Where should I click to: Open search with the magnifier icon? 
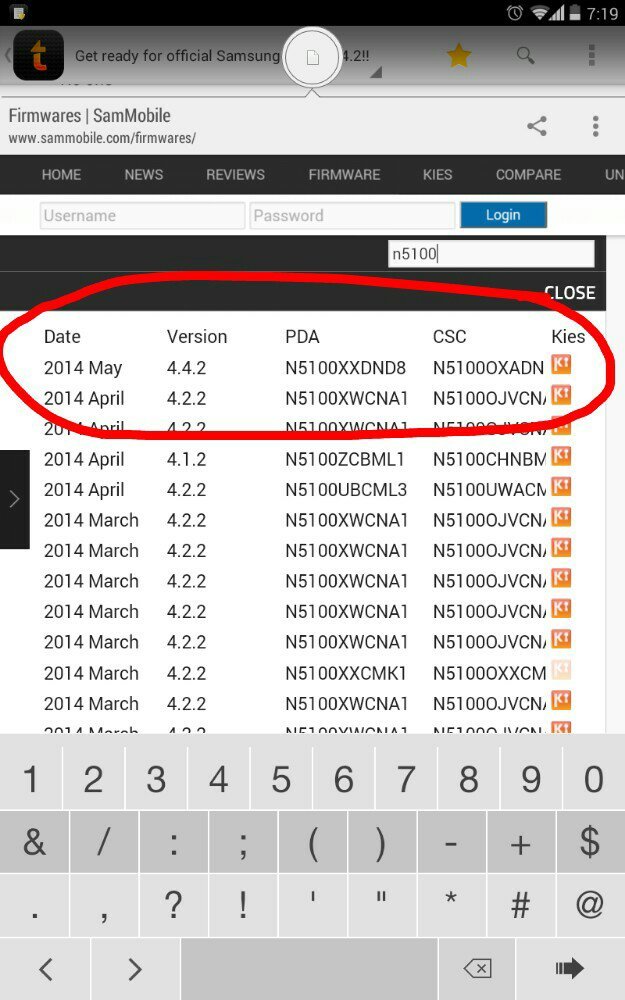(x=526, y=56)
